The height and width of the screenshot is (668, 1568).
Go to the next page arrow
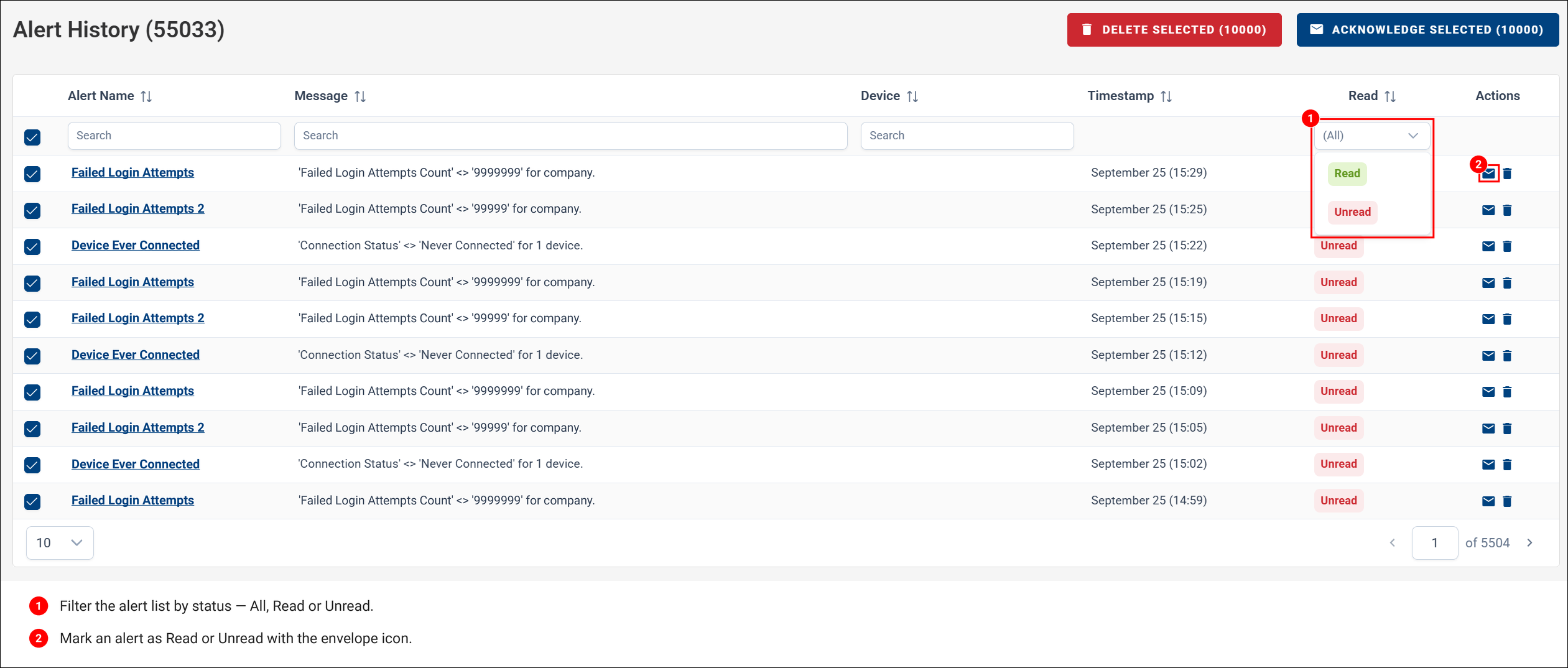(1530, 543)
